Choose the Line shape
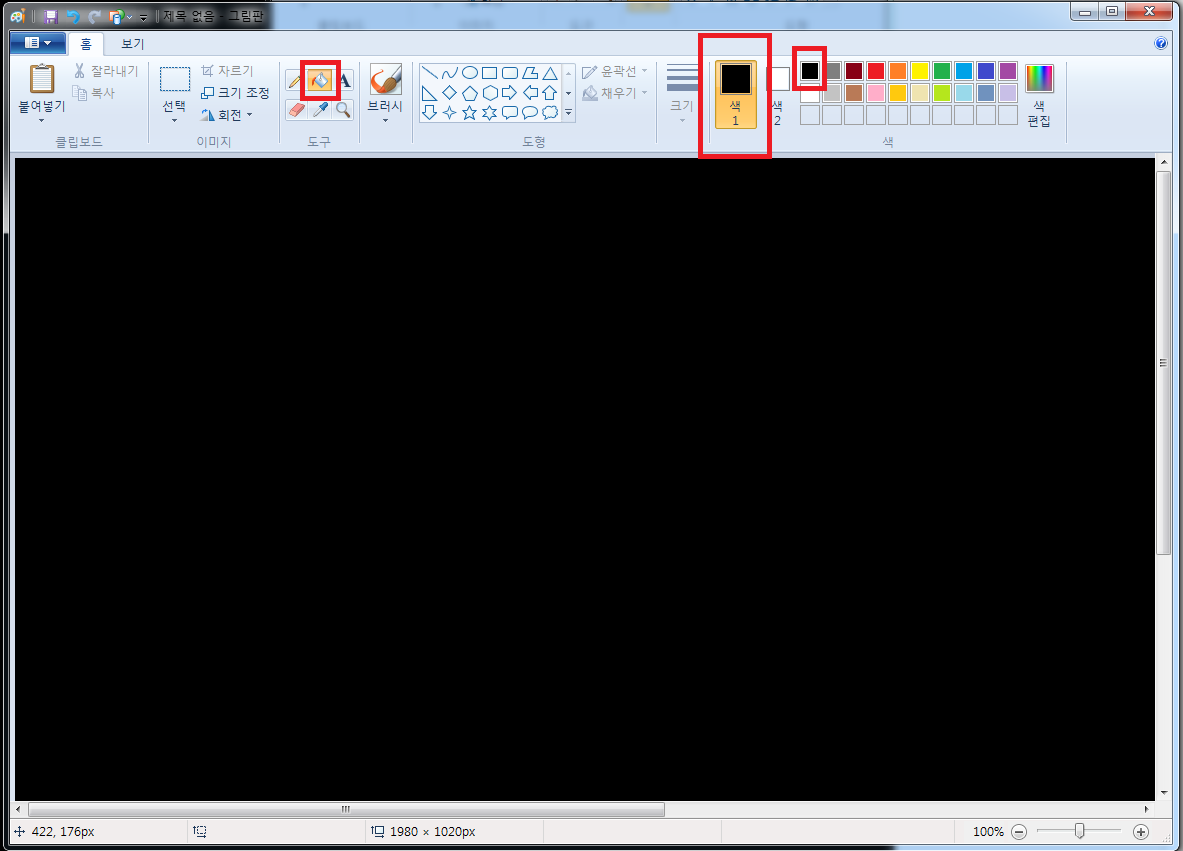1183x851 pixels. (429, 73)
